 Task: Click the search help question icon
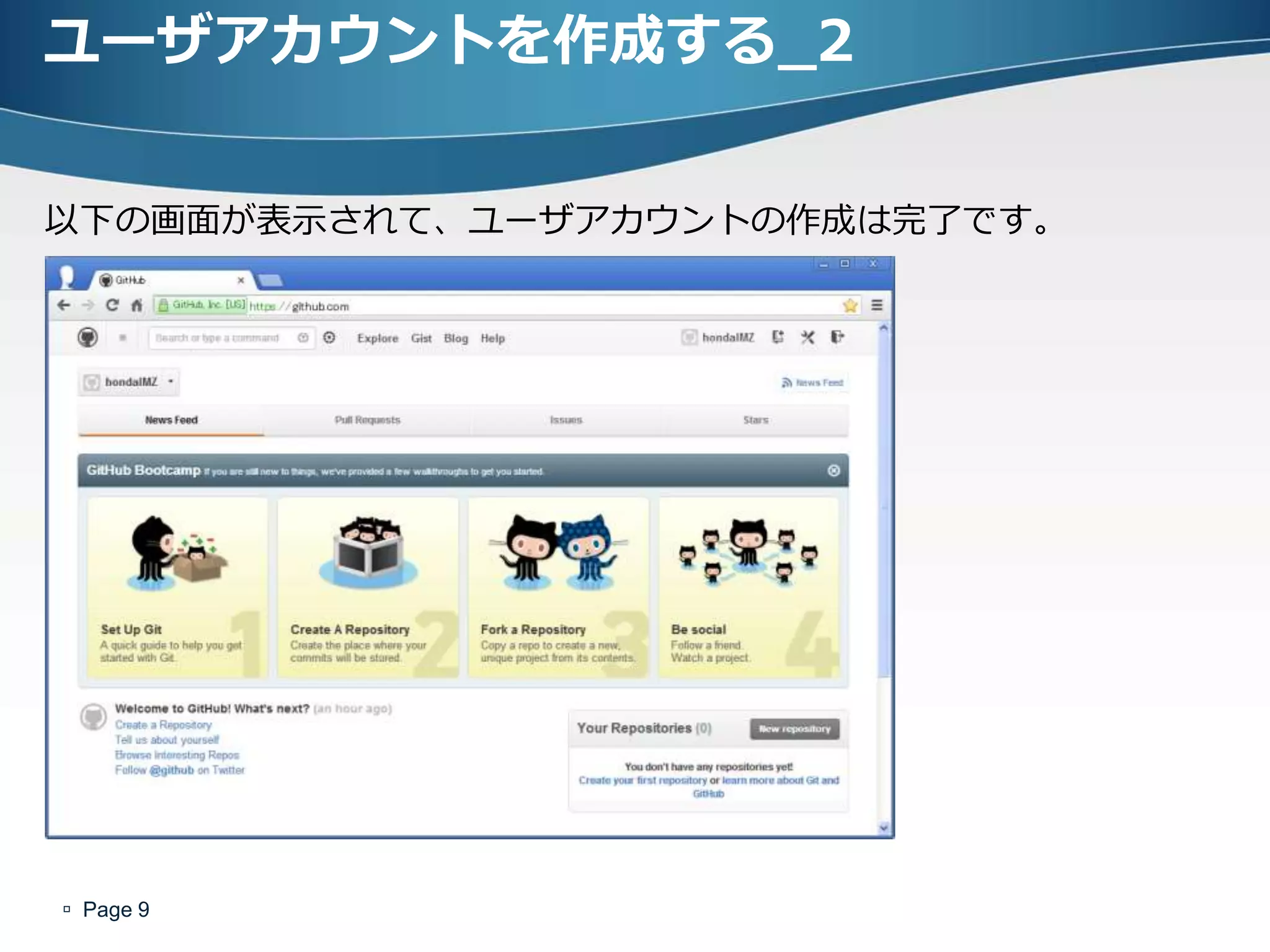pos(303,338)
